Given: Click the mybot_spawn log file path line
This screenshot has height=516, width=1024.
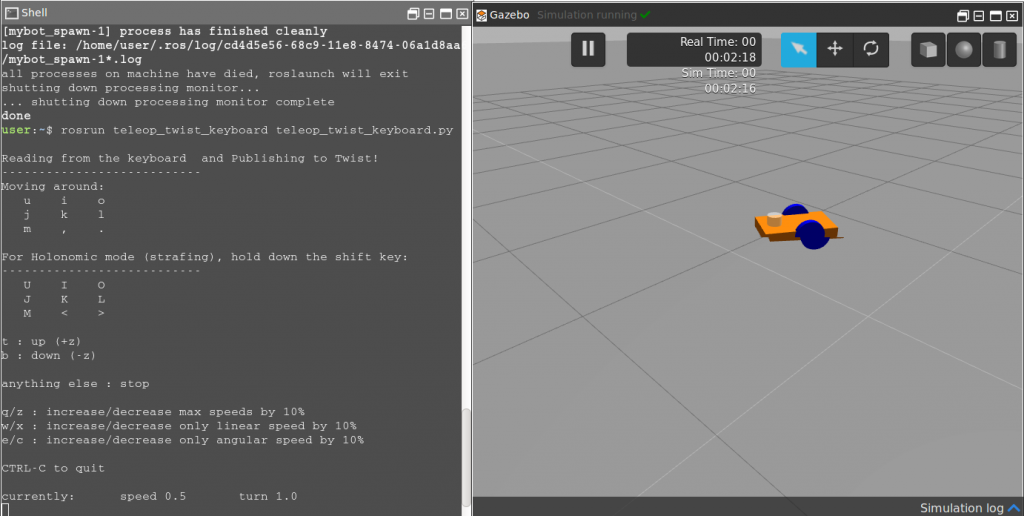Looking at the screenshot, I should click(x=231, y=52).
